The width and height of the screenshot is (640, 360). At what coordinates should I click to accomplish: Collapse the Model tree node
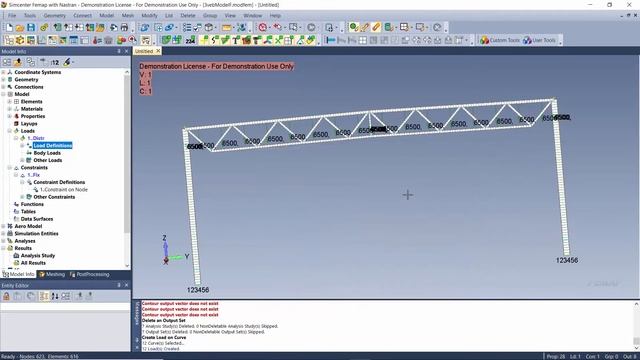tap(3, 94)
